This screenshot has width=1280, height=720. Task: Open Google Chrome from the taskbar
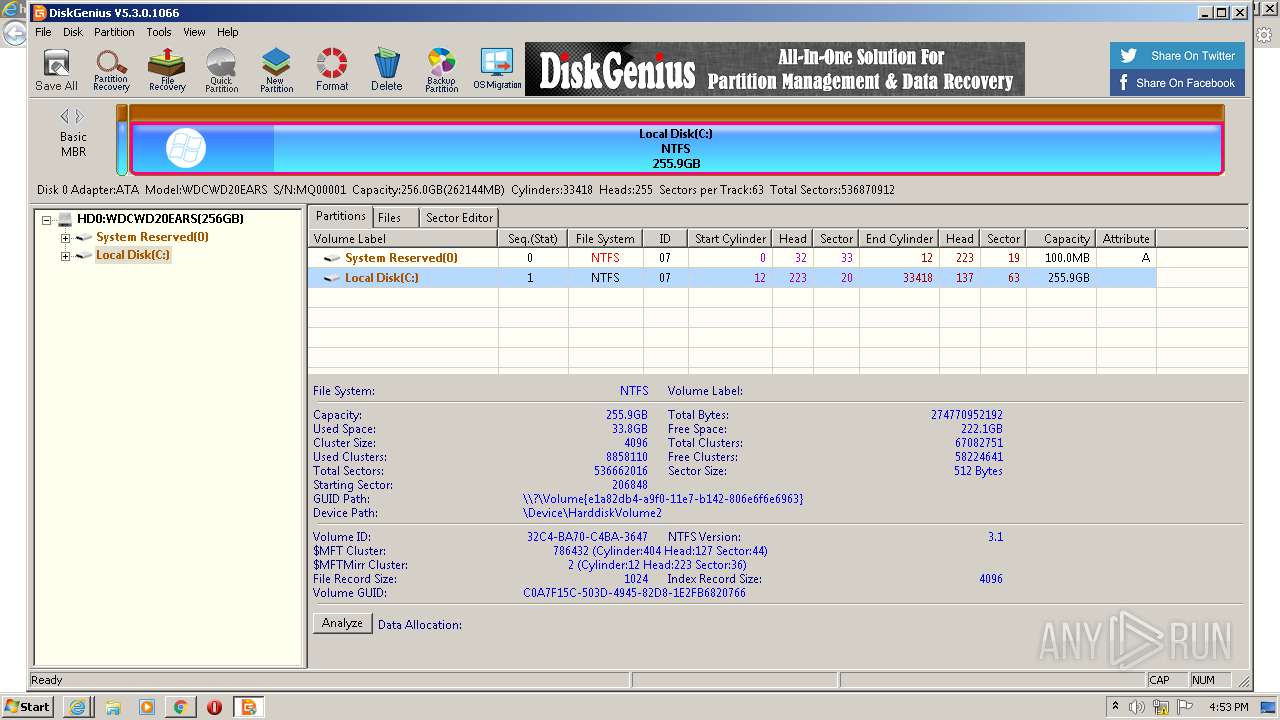tap(180, 707)
